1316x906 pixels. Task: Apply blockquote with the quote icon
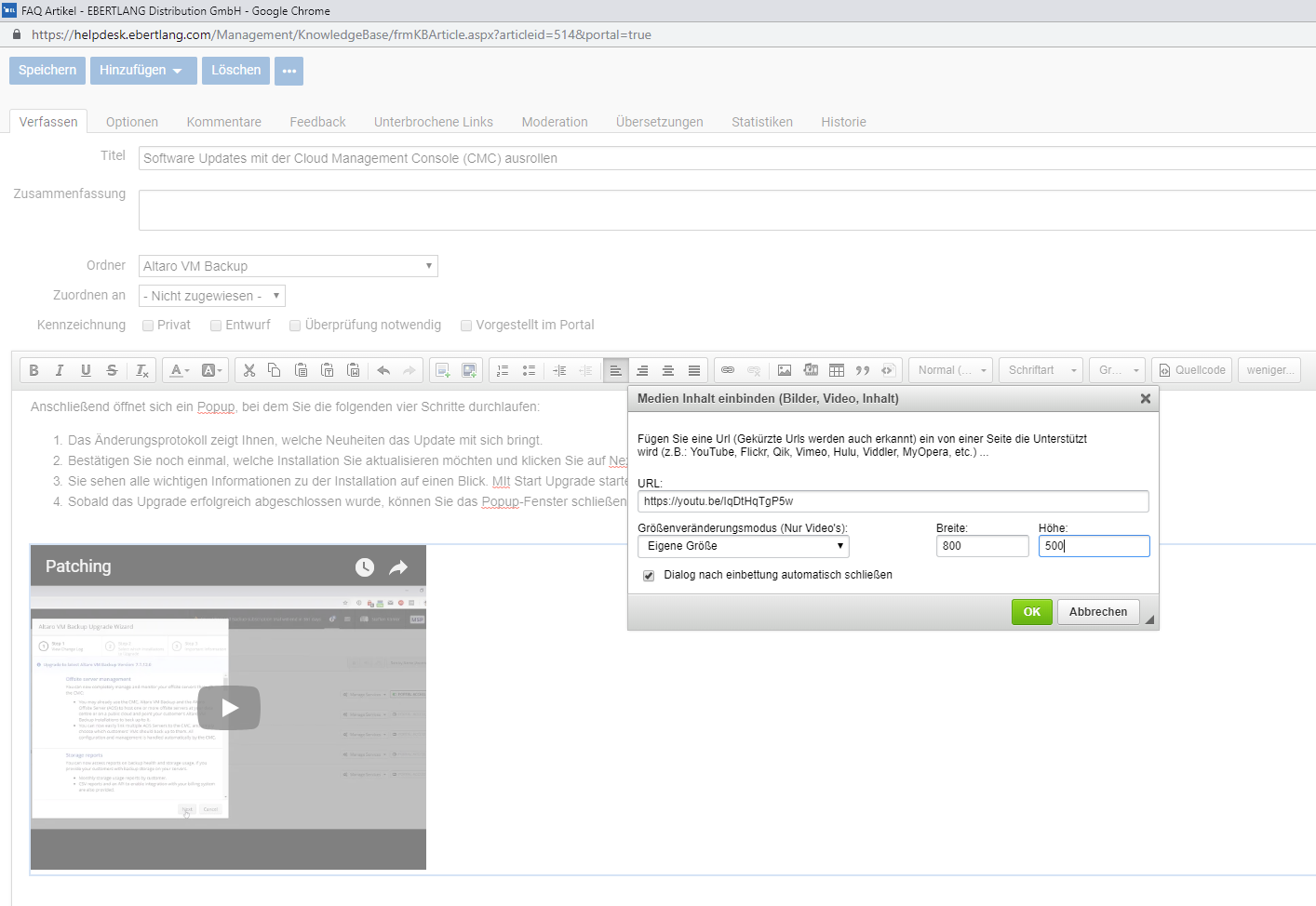tap(863, 370)
